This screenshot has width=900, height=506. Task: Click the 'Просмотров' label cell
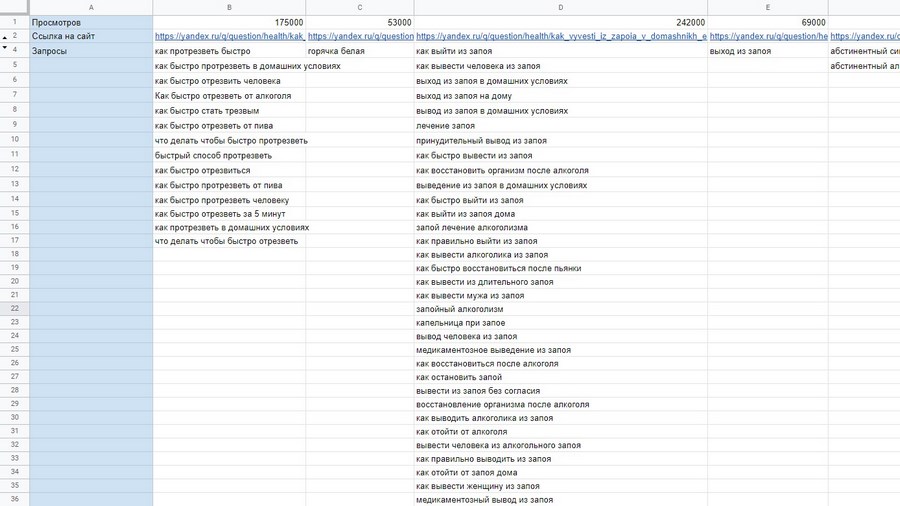point(91,22)
